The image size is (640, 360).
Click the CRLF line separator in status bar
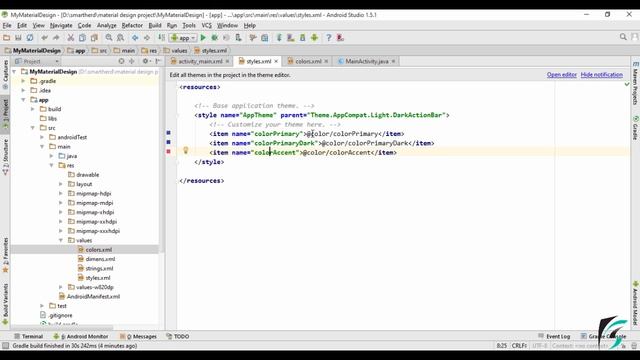tap(519, 346)
